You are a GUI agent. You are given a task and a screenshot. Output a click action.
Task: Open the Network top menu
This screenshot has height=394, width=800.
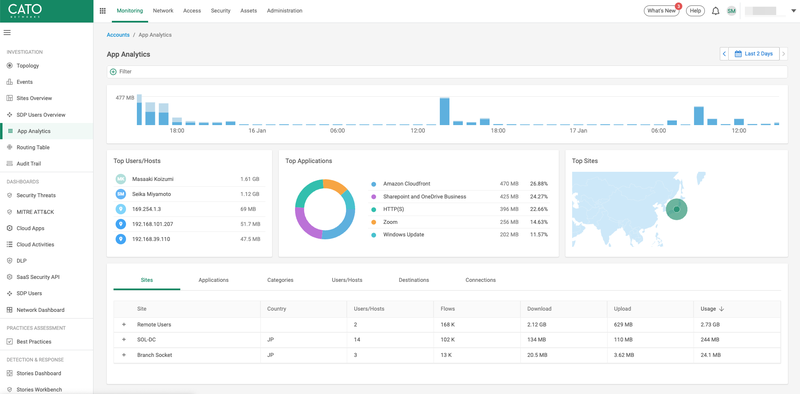163,11
